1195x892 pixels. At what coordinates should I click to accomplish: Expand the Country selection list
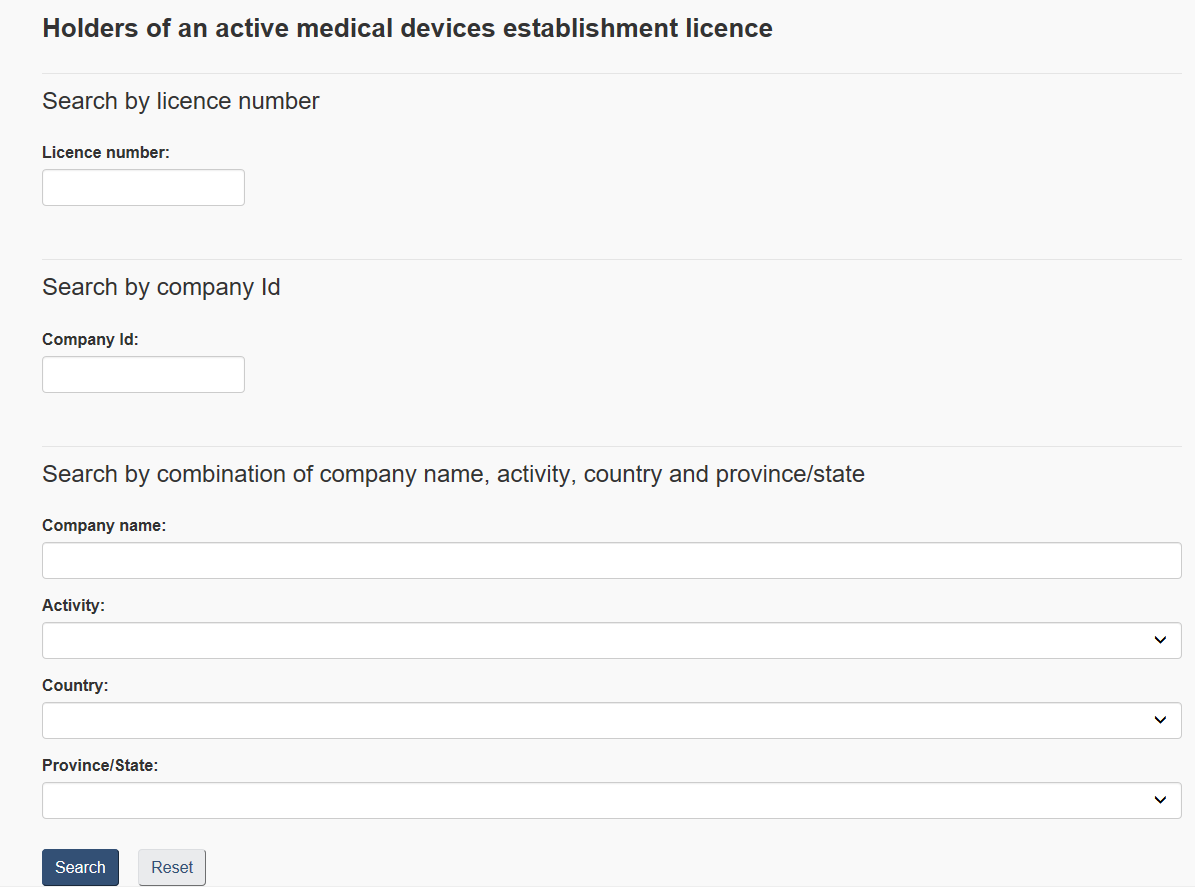pos(600,720)
